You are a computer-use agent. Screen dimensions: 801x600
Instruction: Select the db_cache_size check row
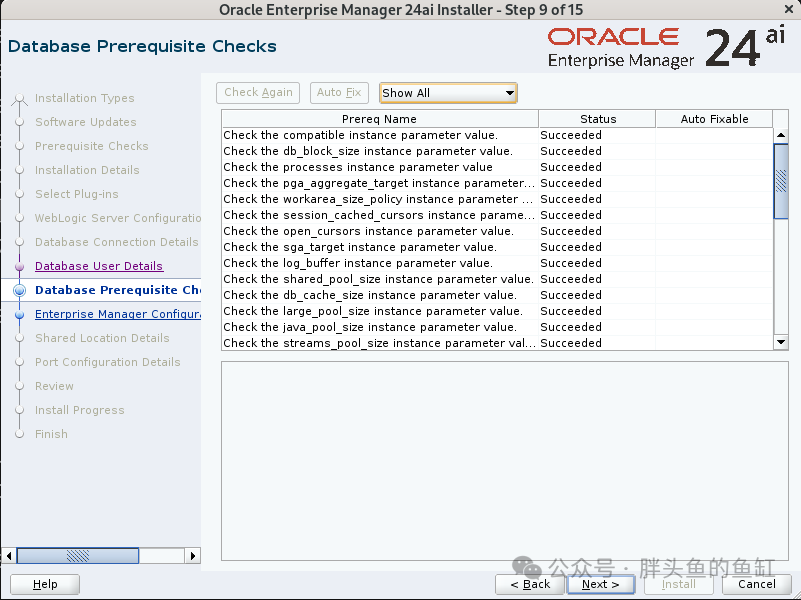coord(497,295)
